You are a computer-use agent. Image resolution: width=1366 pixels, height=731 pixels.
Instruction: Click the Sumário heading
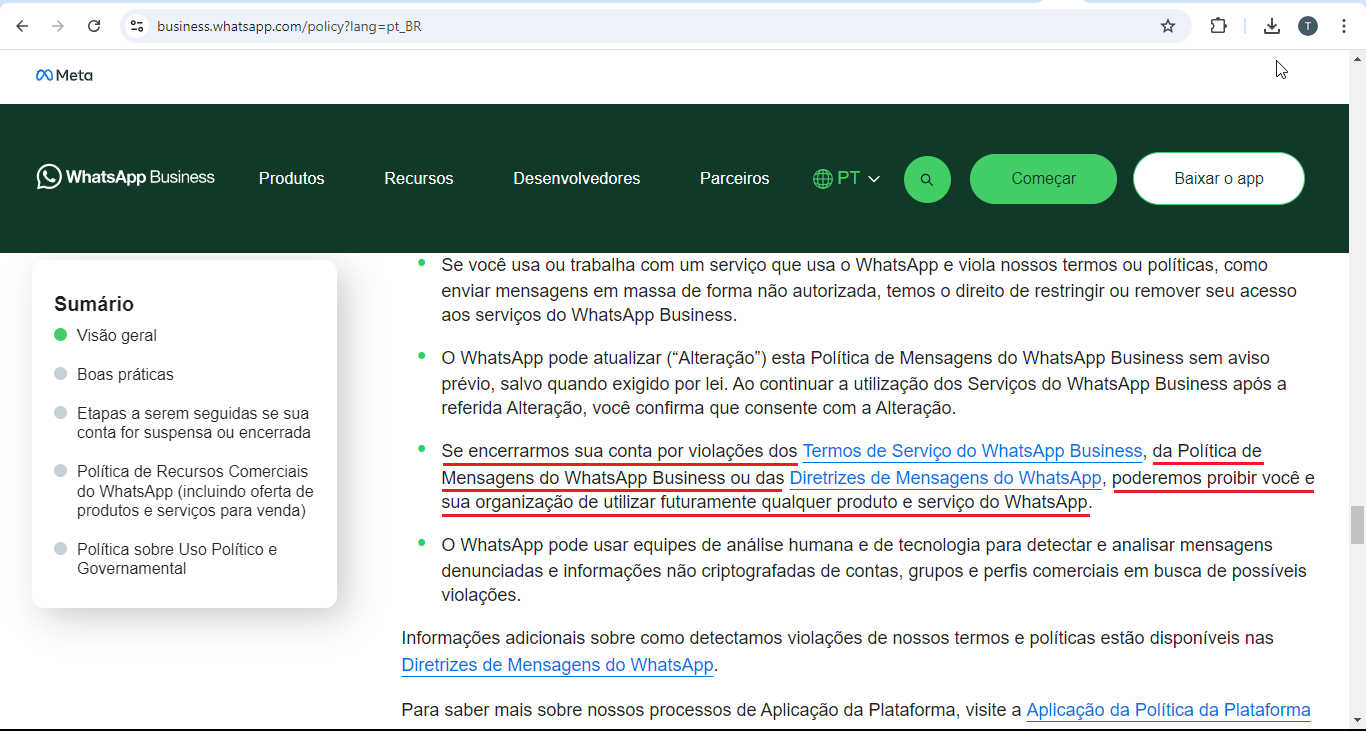click(x=94, y=304)
